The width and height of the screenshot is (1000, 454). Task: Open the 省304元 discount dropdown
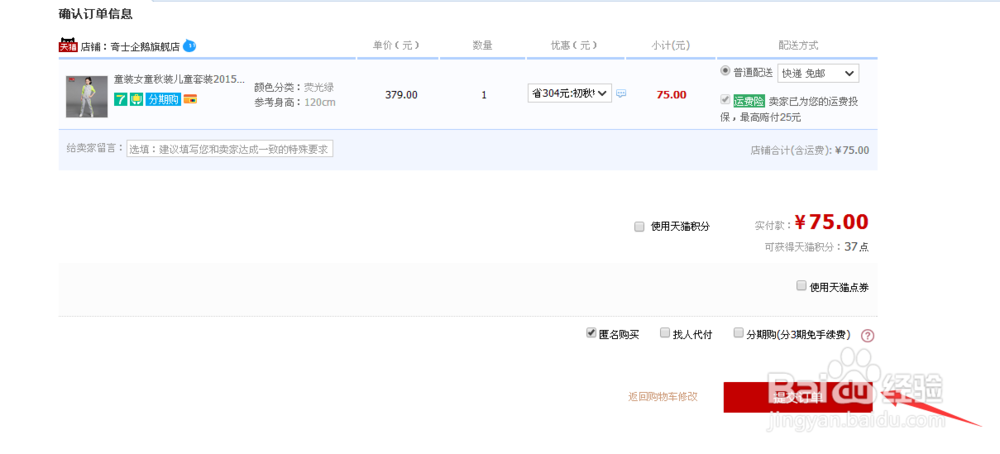tap(570, 93)
